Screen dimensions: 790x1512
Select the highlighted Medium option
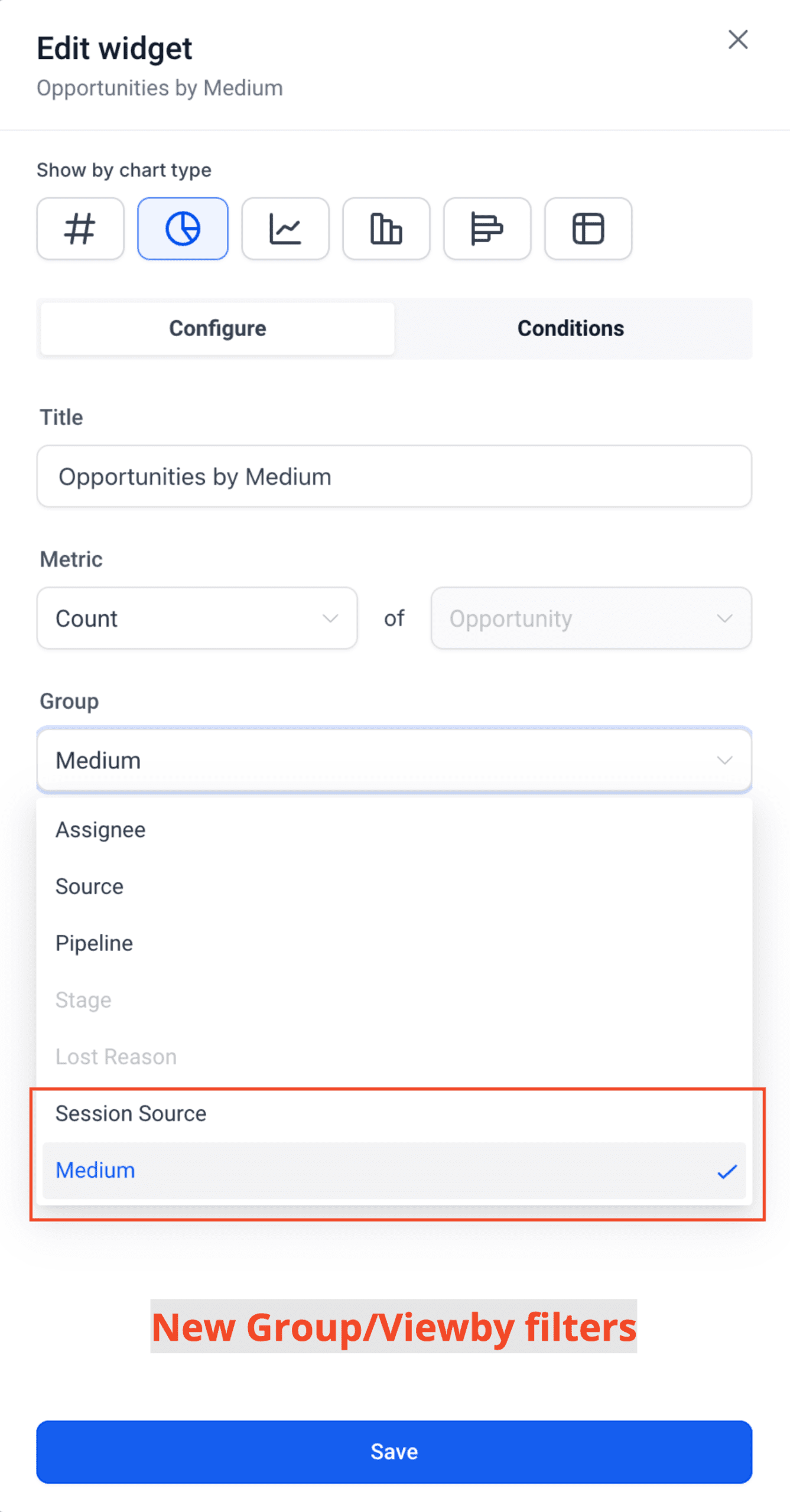point(394,1171)
